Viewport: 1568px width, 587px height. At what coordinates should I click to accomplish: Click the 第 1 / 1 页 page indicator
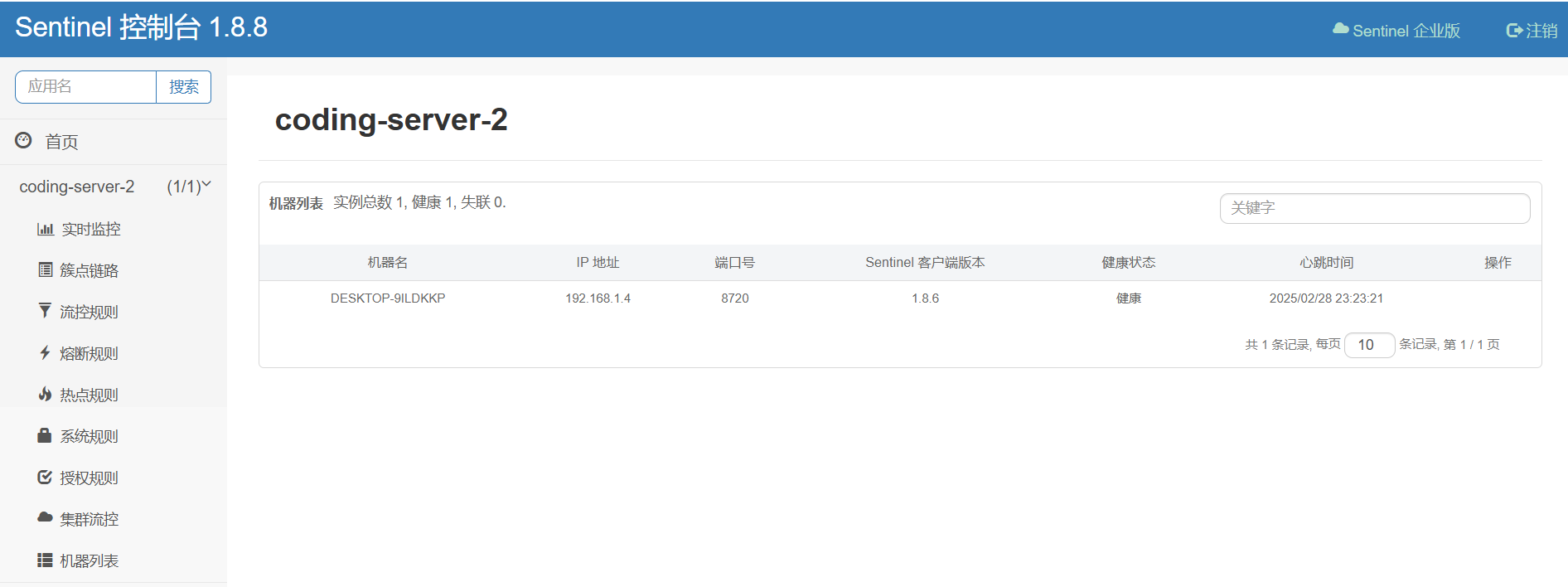pos(1471,345)
